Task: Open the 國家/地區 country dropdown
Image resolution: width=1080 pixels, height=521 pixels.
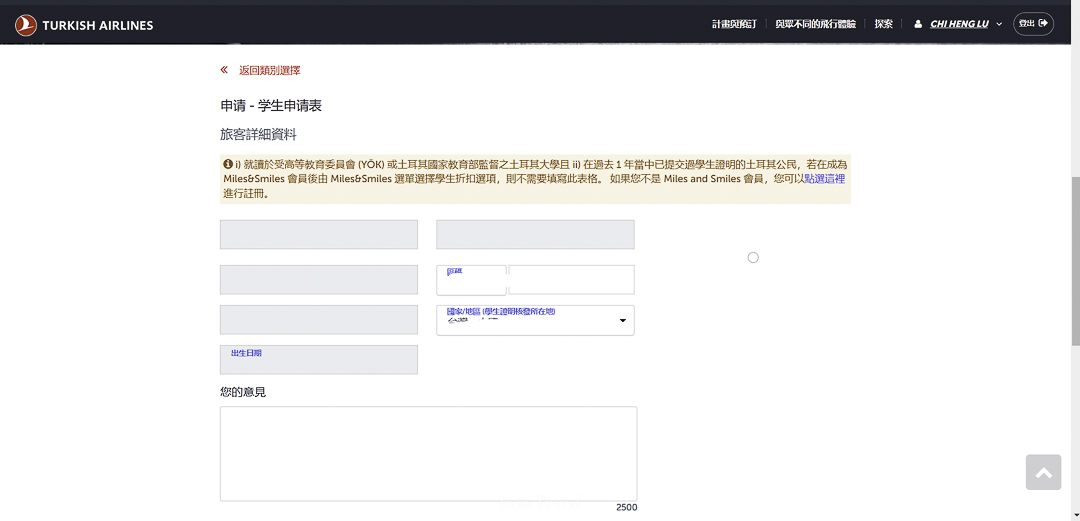Action: pyautogui.click(x=535, y=320)
